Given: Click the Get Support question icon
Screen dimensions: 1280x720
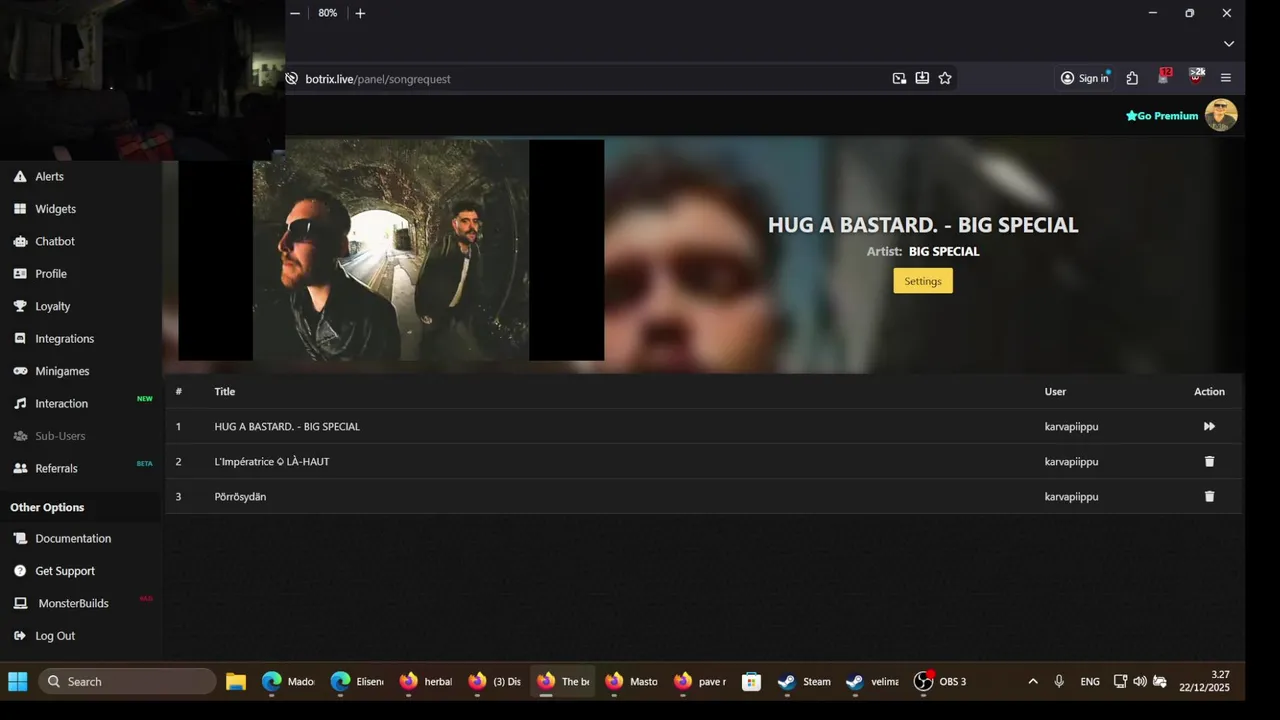Looking at the screenshot, I should pyautogui.click(x=20, y=571).
